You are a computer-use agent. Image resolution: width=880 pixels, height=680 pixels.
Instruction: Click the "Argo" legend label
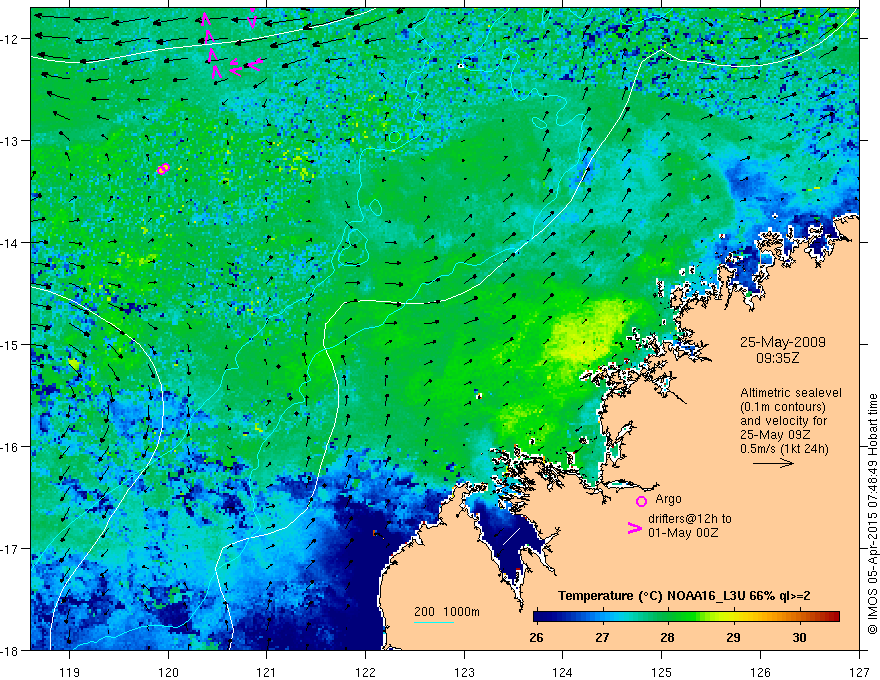pos(668,499)
